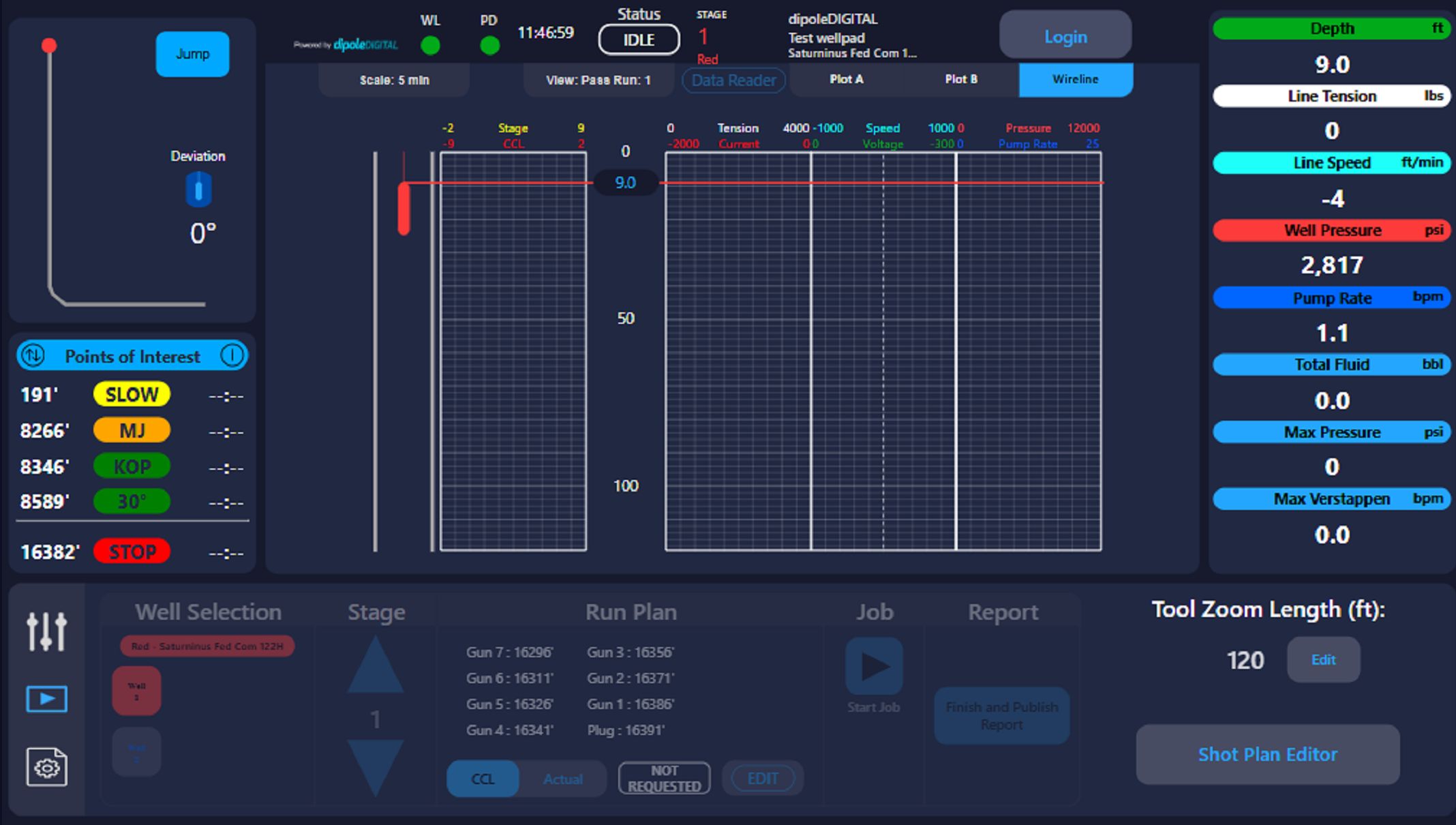Open the Scale: 5 min selector
The image size is (1456, 825).
394,80
